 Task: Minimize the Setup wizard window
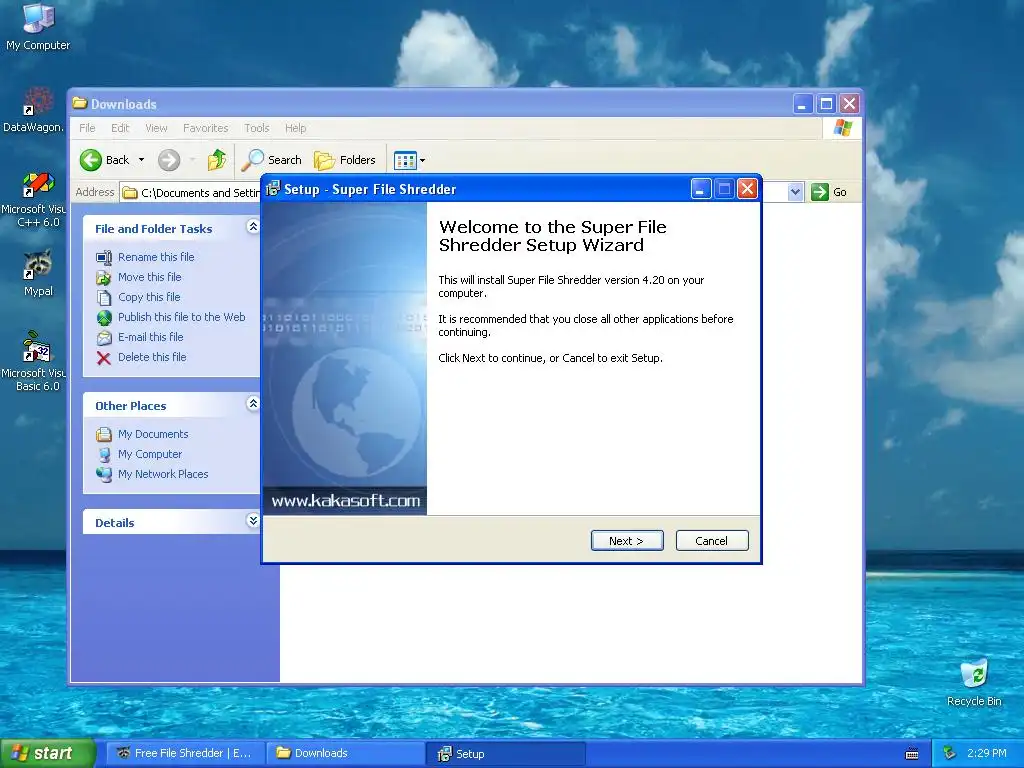point(700,189)
